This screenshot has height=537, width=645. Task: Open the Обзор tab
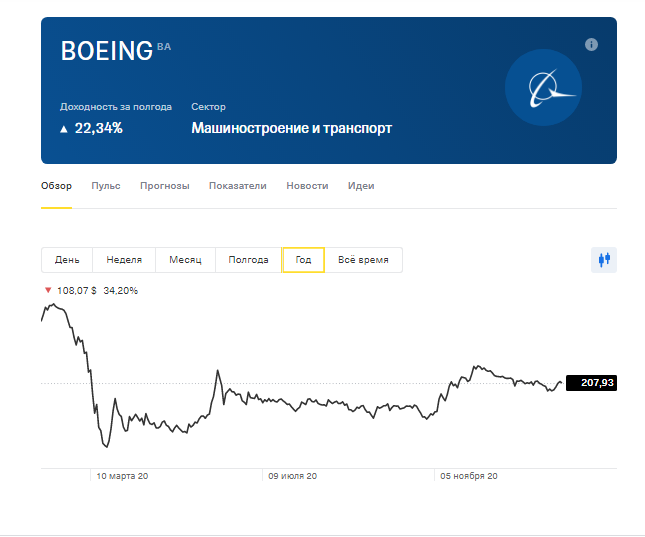[56, 186]
